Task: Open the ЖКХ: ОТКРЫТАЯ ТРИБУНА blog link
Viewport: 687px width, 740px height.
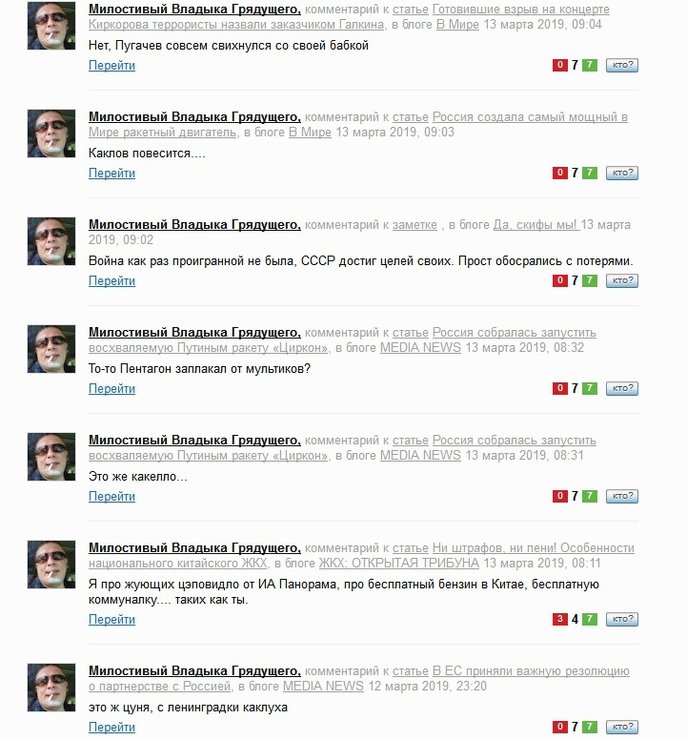Action: point(399,563)
